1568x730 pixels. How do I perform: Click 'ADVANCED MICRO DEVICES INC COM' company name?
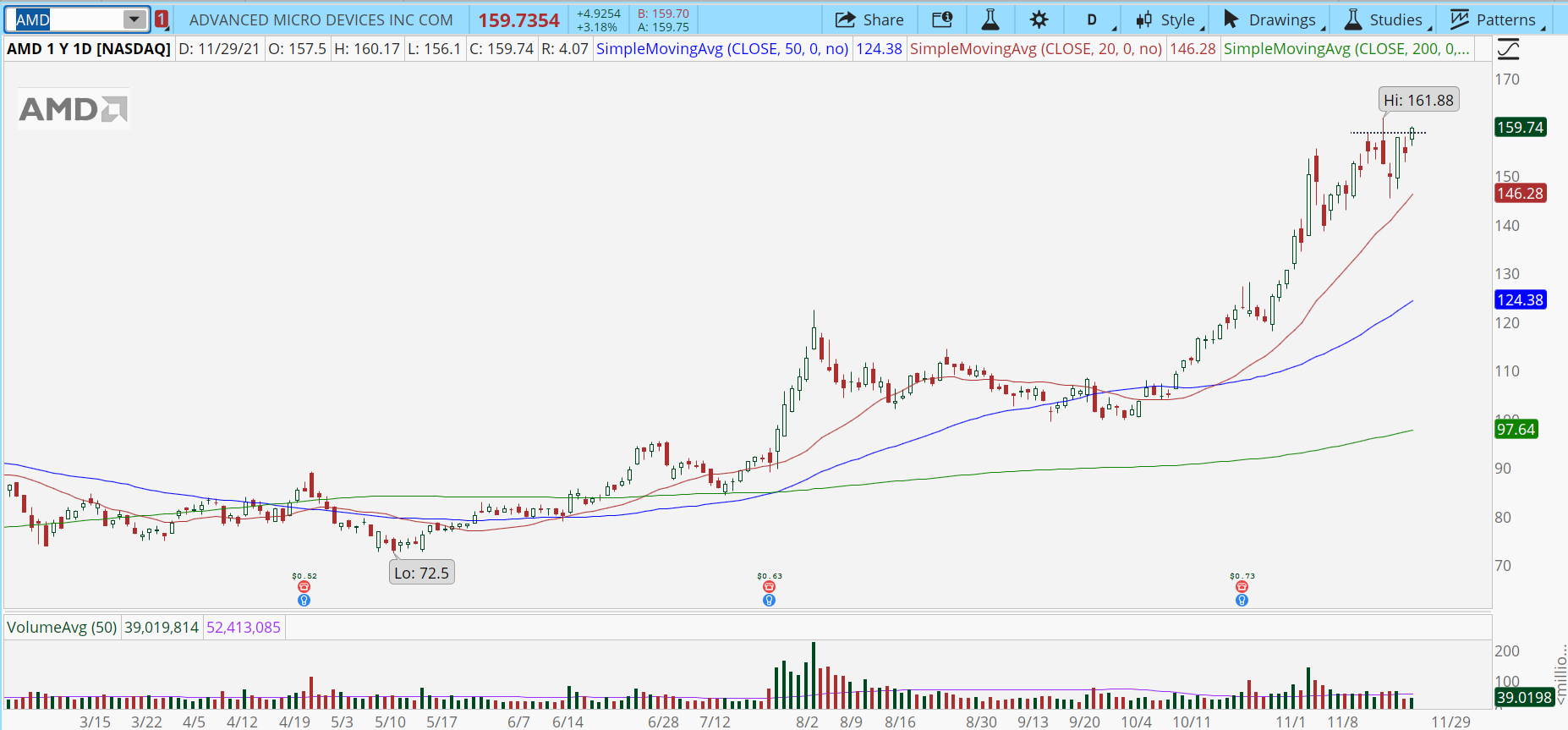point(321,19)
